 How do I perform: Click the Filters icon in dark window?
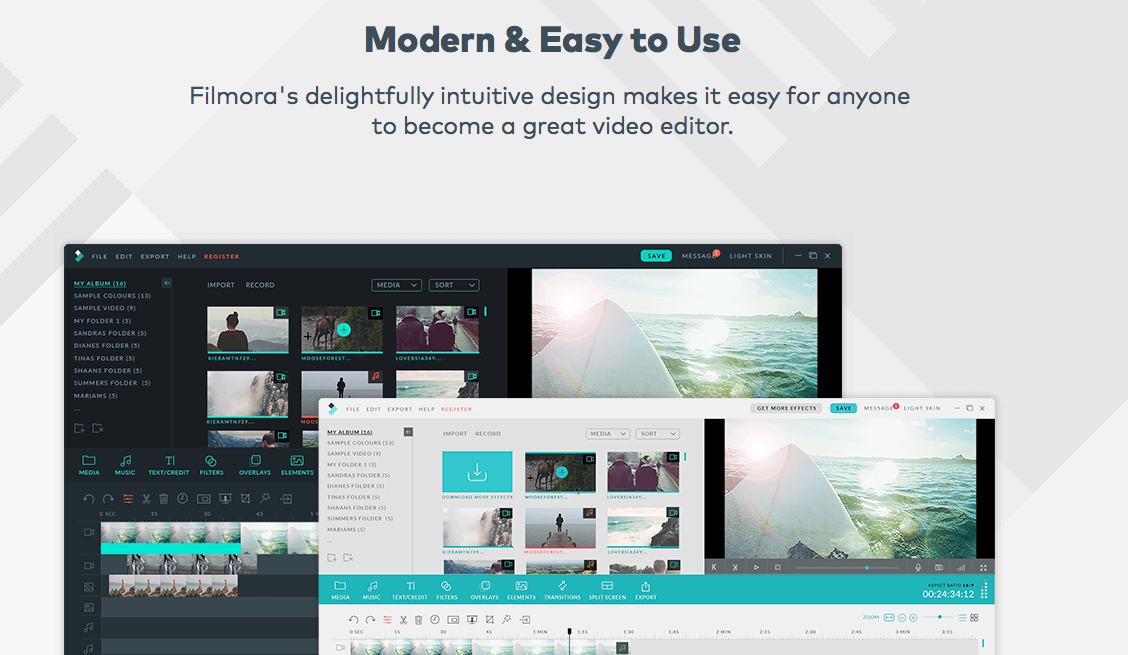[x=211, y=465]
